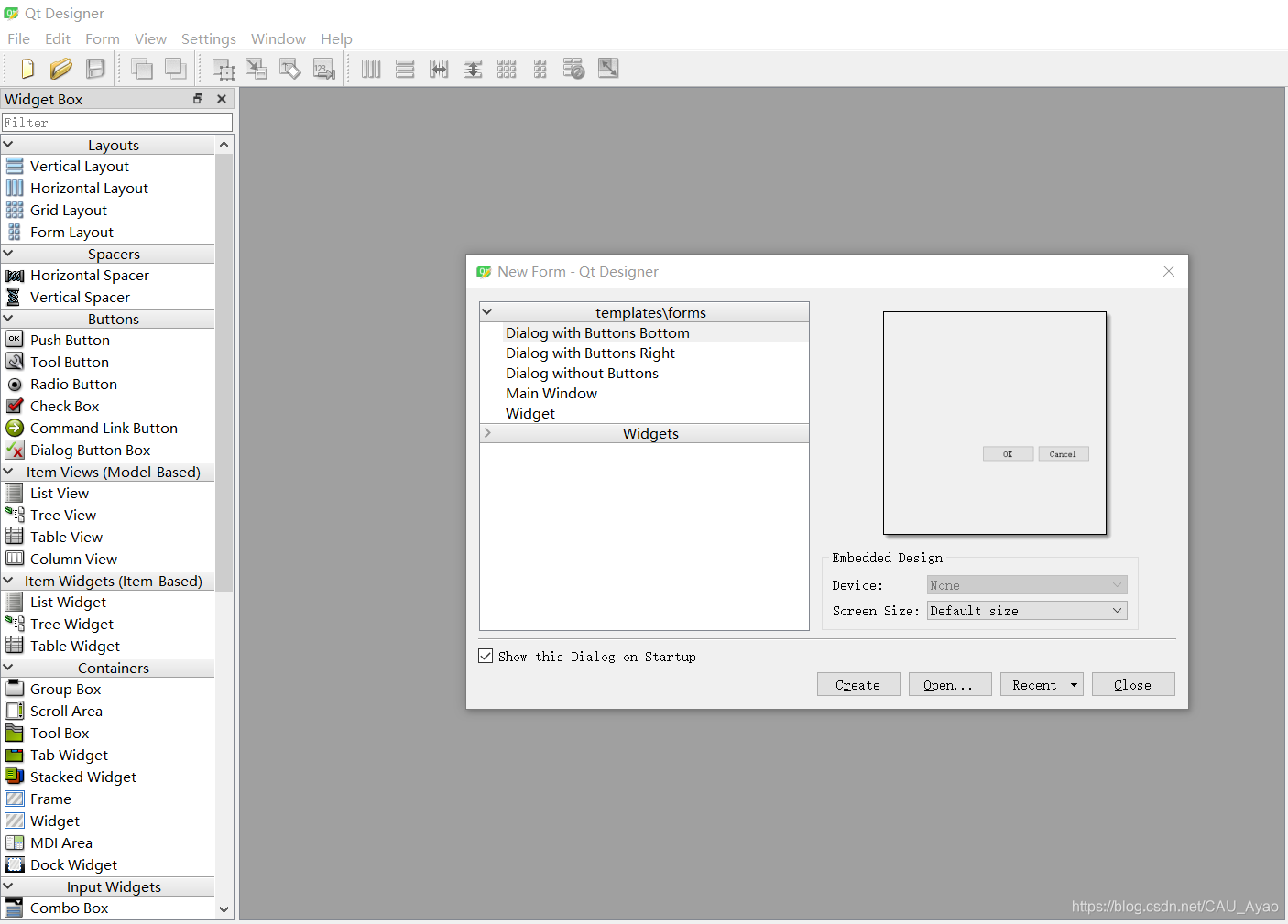The height and width of the screenshot is (924, 1288).
Task: Close the Widget Box panel
Action: (x=222, y=99)
